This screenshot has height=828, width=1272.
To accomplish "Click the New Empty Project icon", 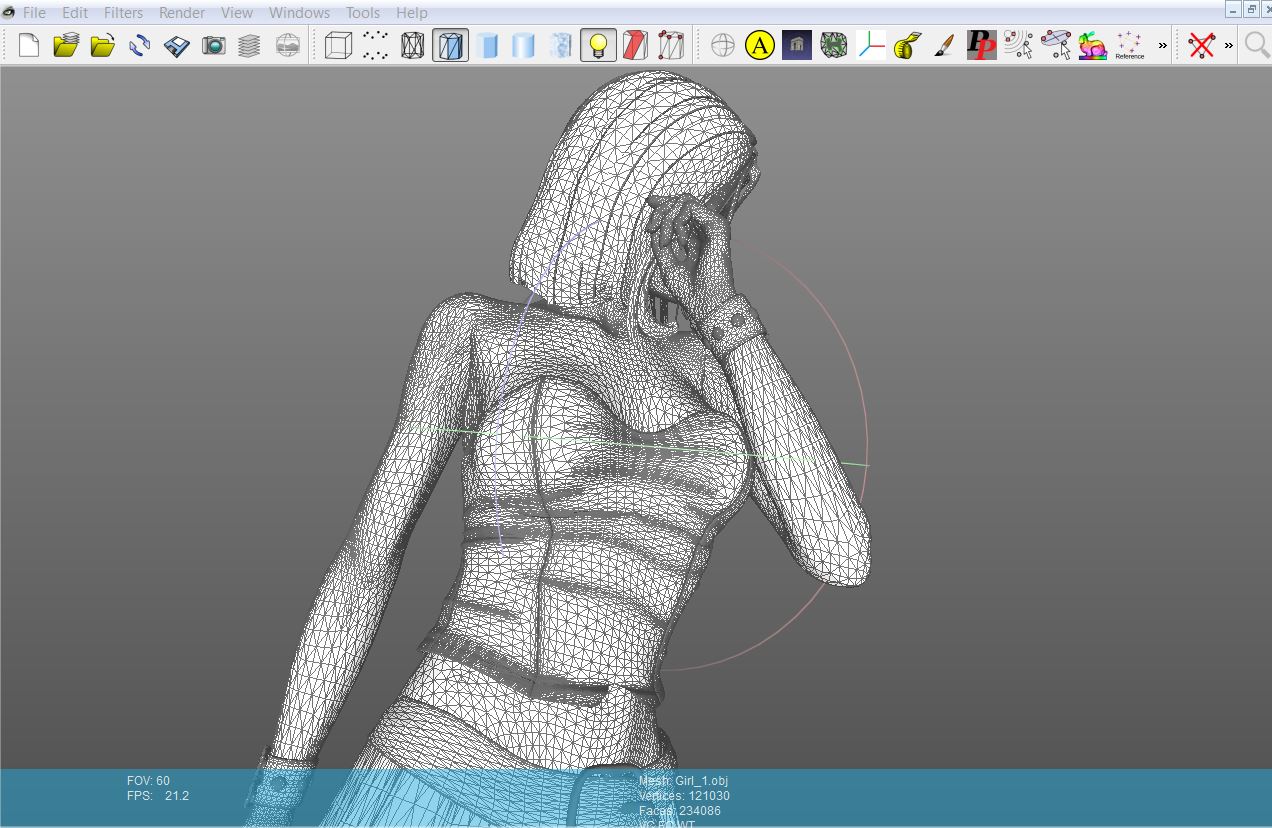I will [29, 45].
